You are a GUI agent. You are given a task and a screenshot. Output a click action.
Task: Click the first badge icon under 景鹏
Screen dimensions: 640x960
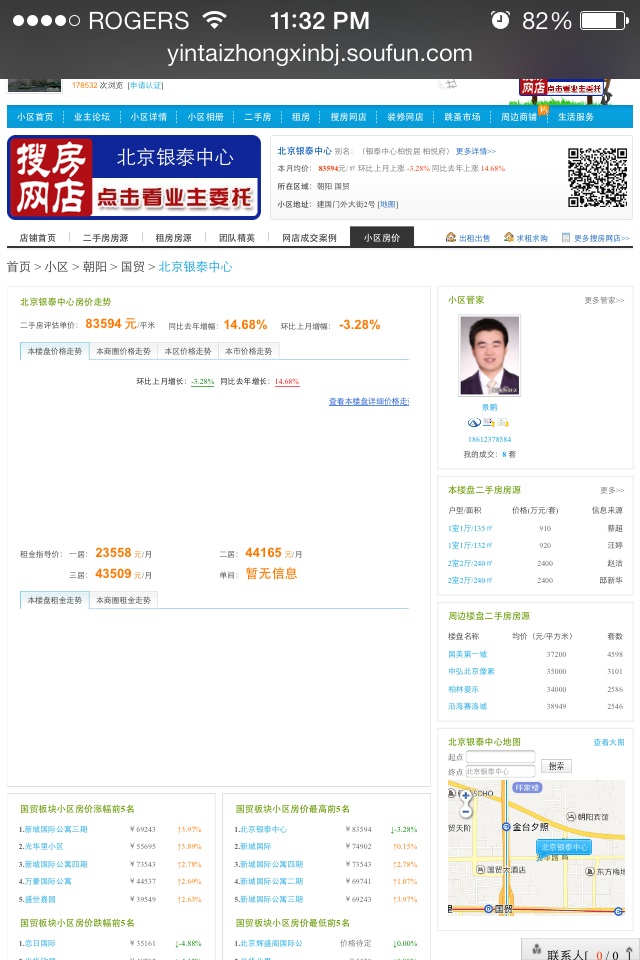pyautogui.click(x=474, y=422)
